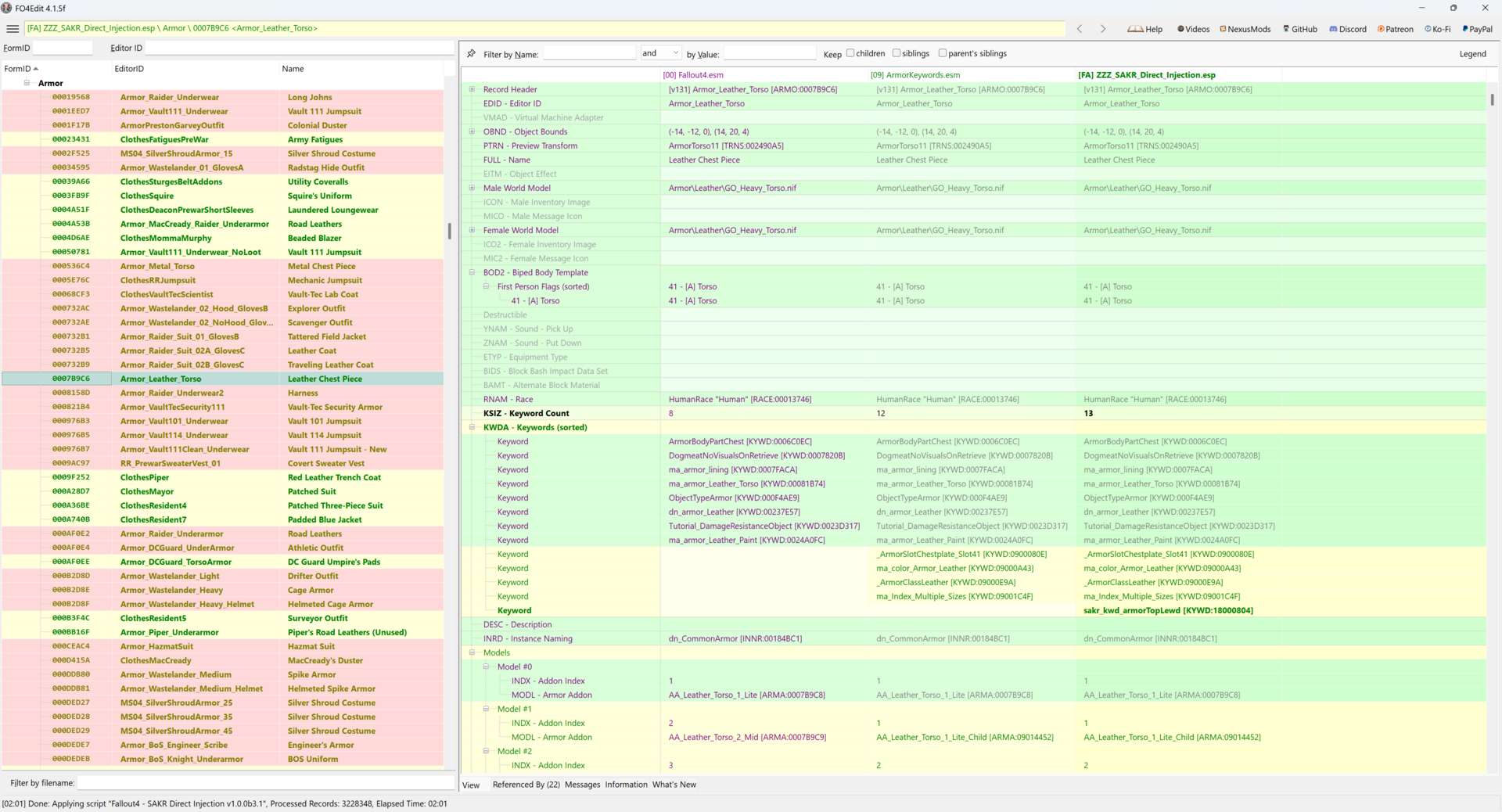Screen dimensions: 1502x812
Task: Open the Patreon link
Action: tap(1395, 29)
